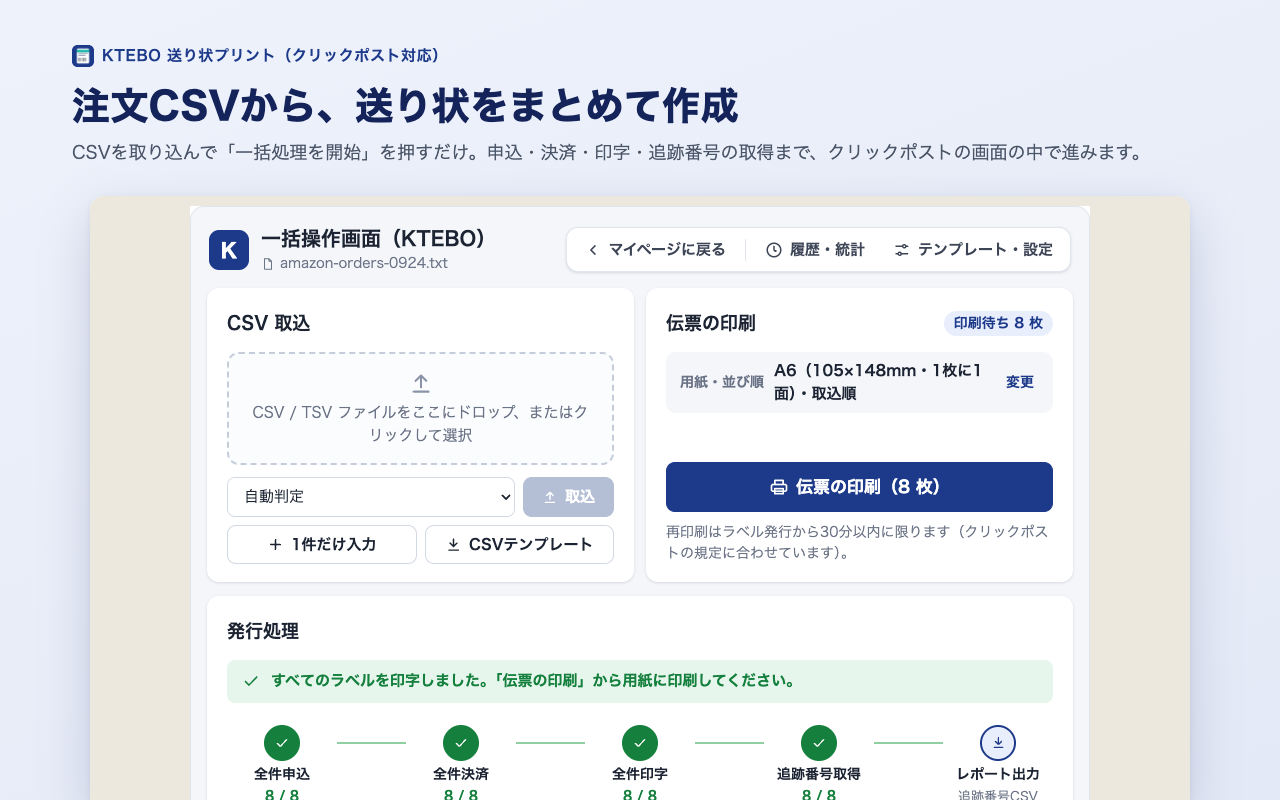Screen dimensions: 1280x800
Task: Click the KTEBO app logo icon at the top
Action: tap(83, 56)
